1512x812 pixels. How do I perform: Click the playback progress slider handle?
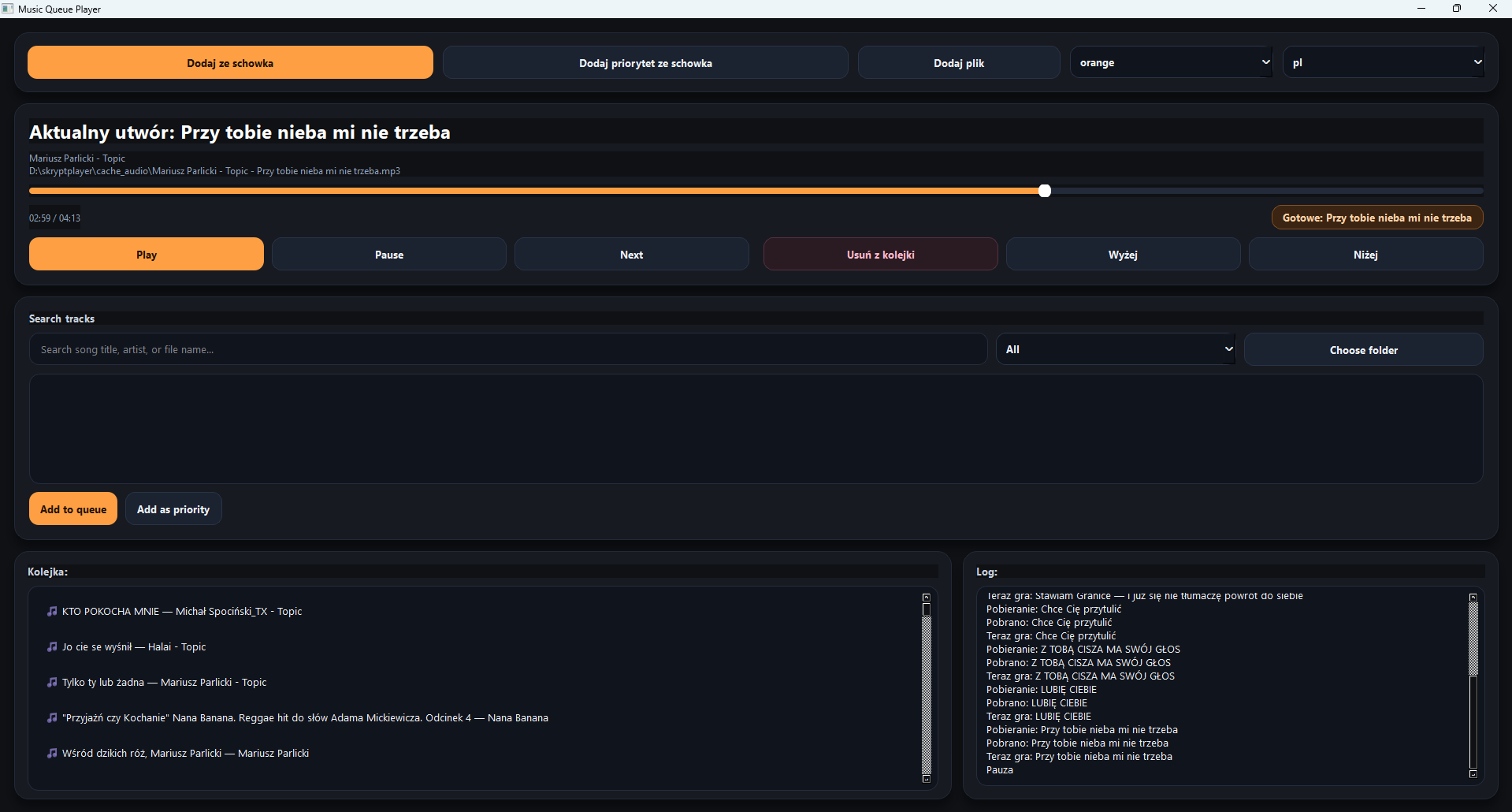pyautogui.click(x=1045, y=191)
